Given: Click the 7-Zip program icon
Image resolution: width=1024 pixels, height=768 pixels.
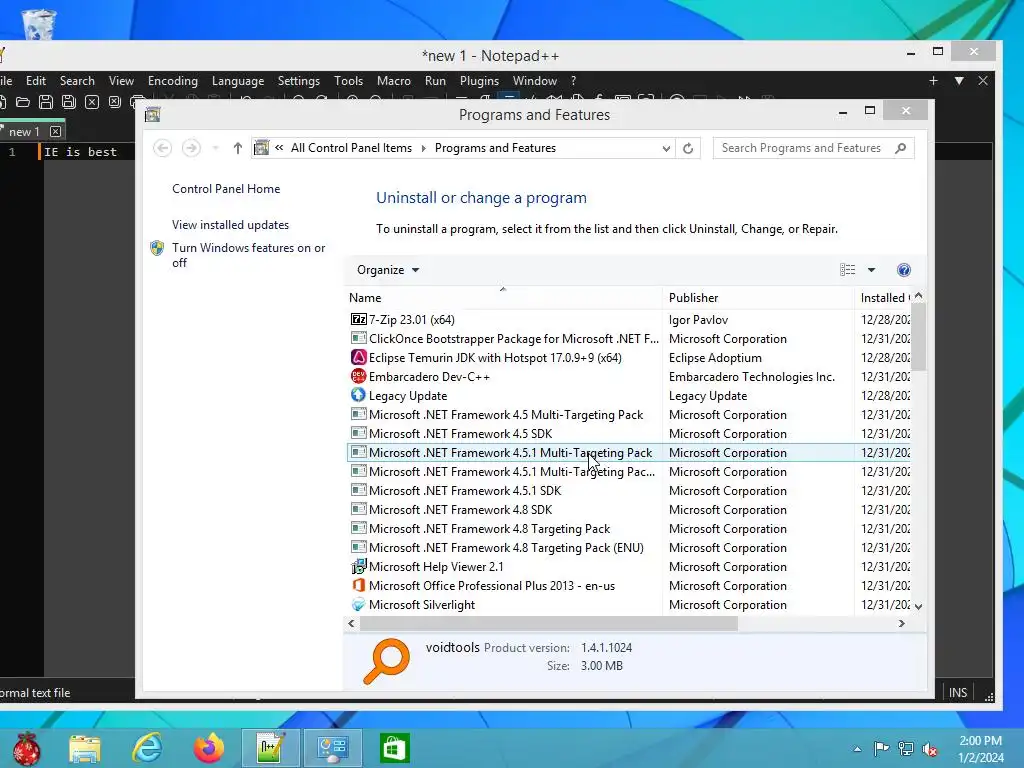Looking at the screenshot, I should (x=359, y=319).
